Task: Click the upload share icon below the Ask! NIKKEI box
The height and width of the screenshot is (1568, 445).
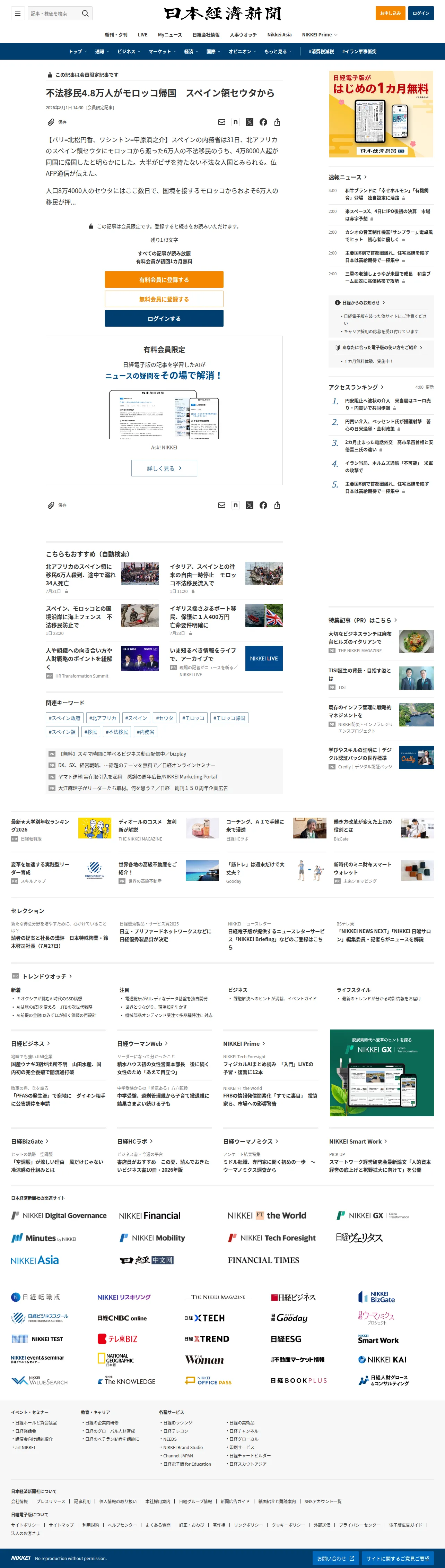Action: 277,505
